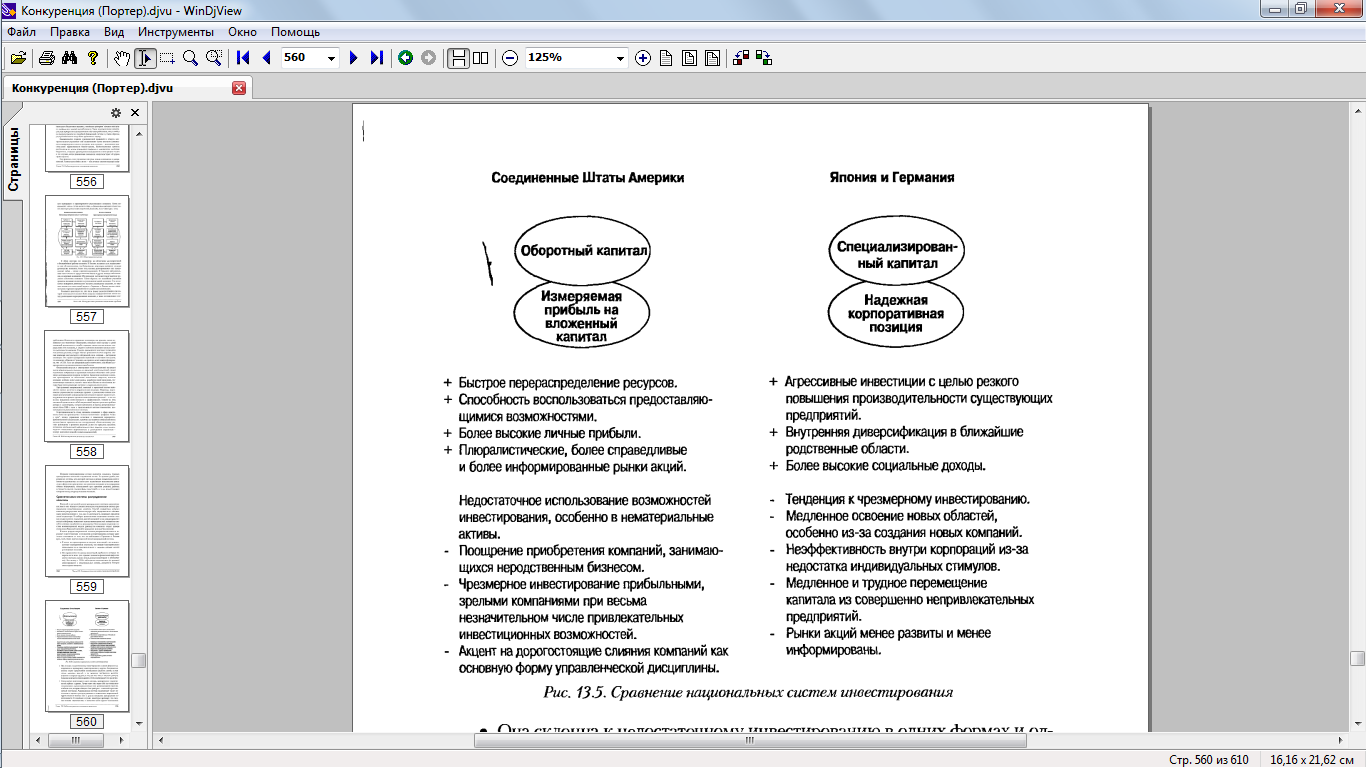1366x768 pixels.
Task: Open the Окно menu
Action: click(243, 32)
